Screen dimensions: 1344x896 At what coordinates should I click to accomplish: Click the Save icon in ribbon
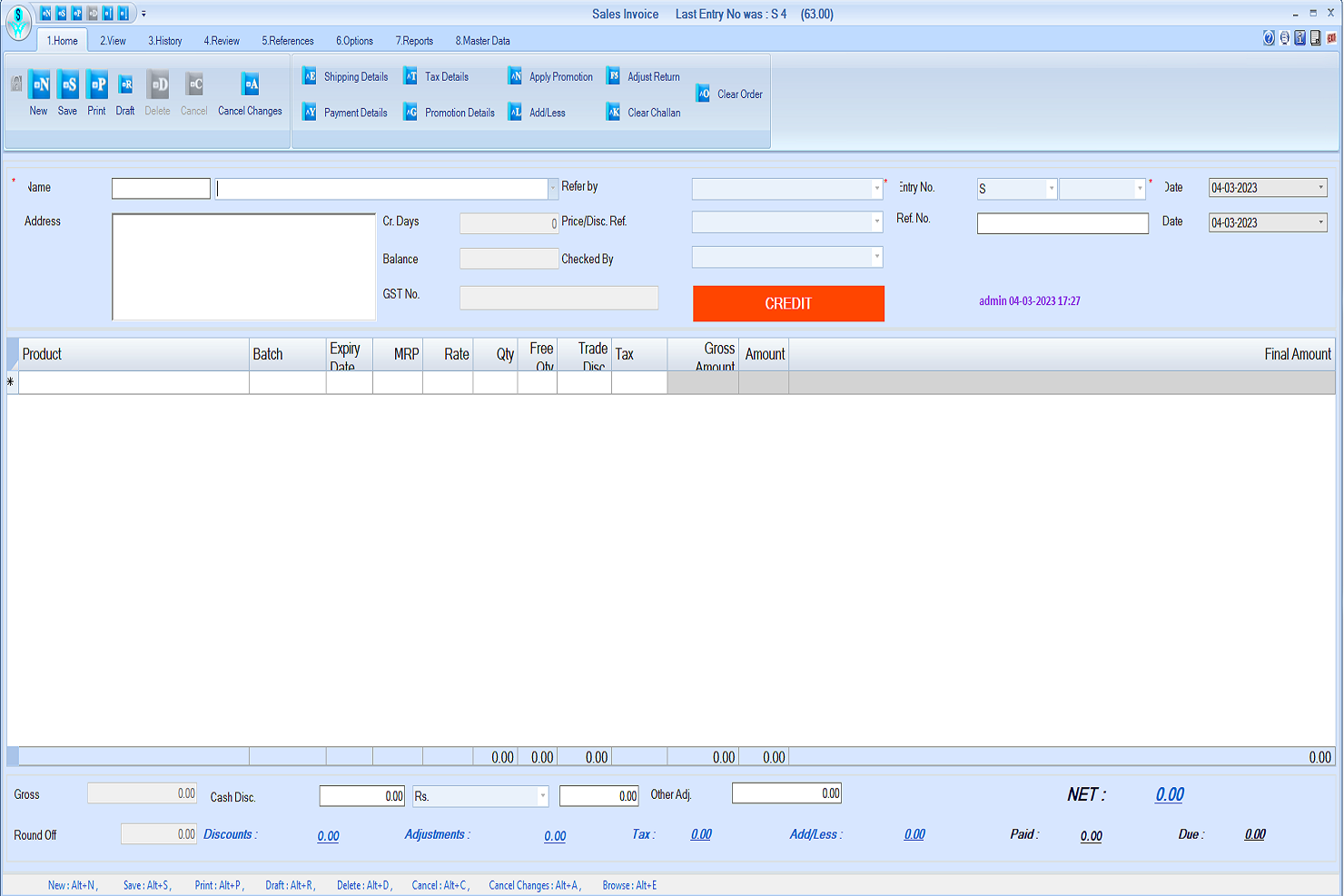[68, 85]
